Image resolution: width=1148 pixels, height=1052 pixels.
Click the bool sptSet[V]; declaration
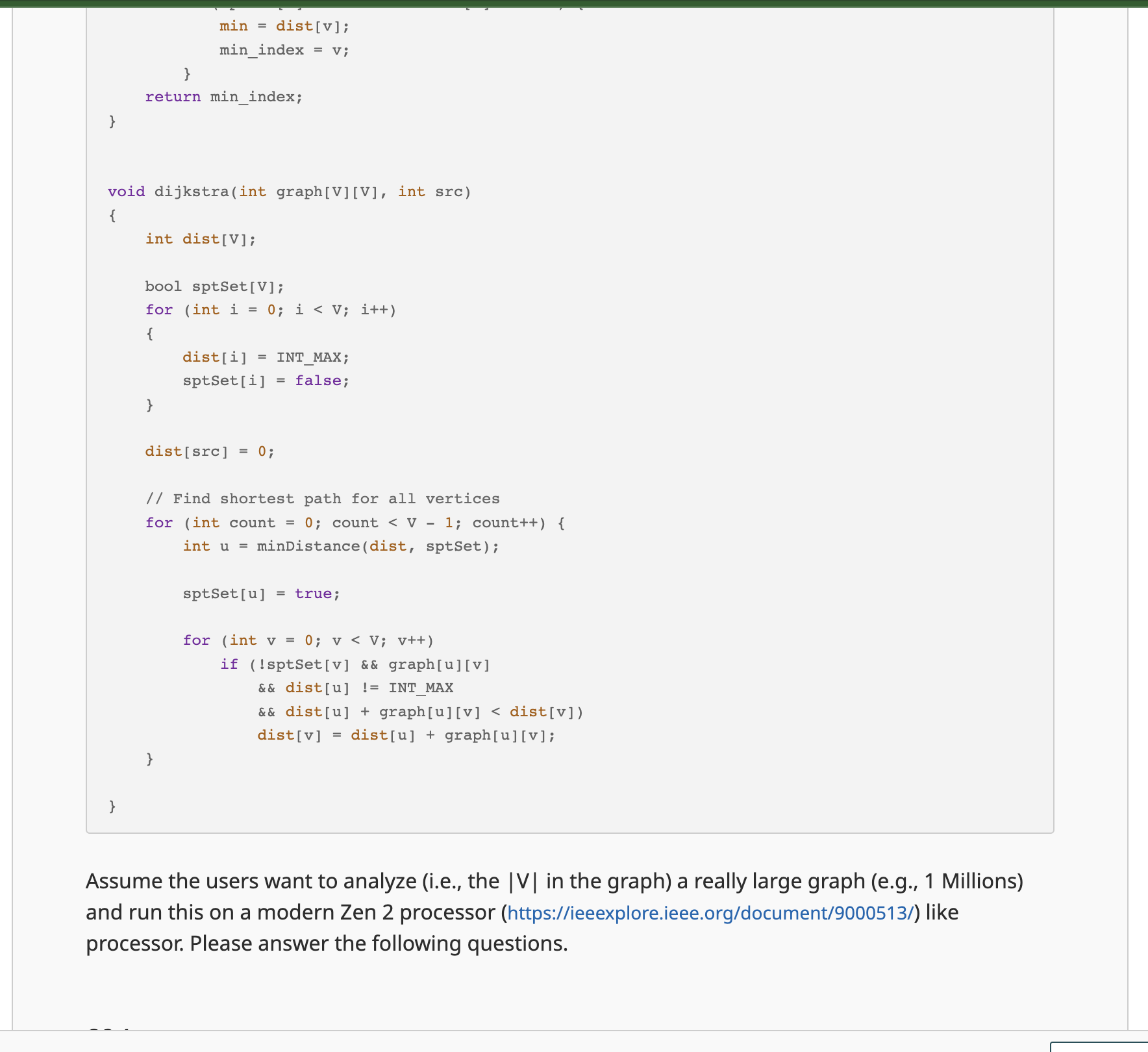pyautogui.click(x=214, y=286)
